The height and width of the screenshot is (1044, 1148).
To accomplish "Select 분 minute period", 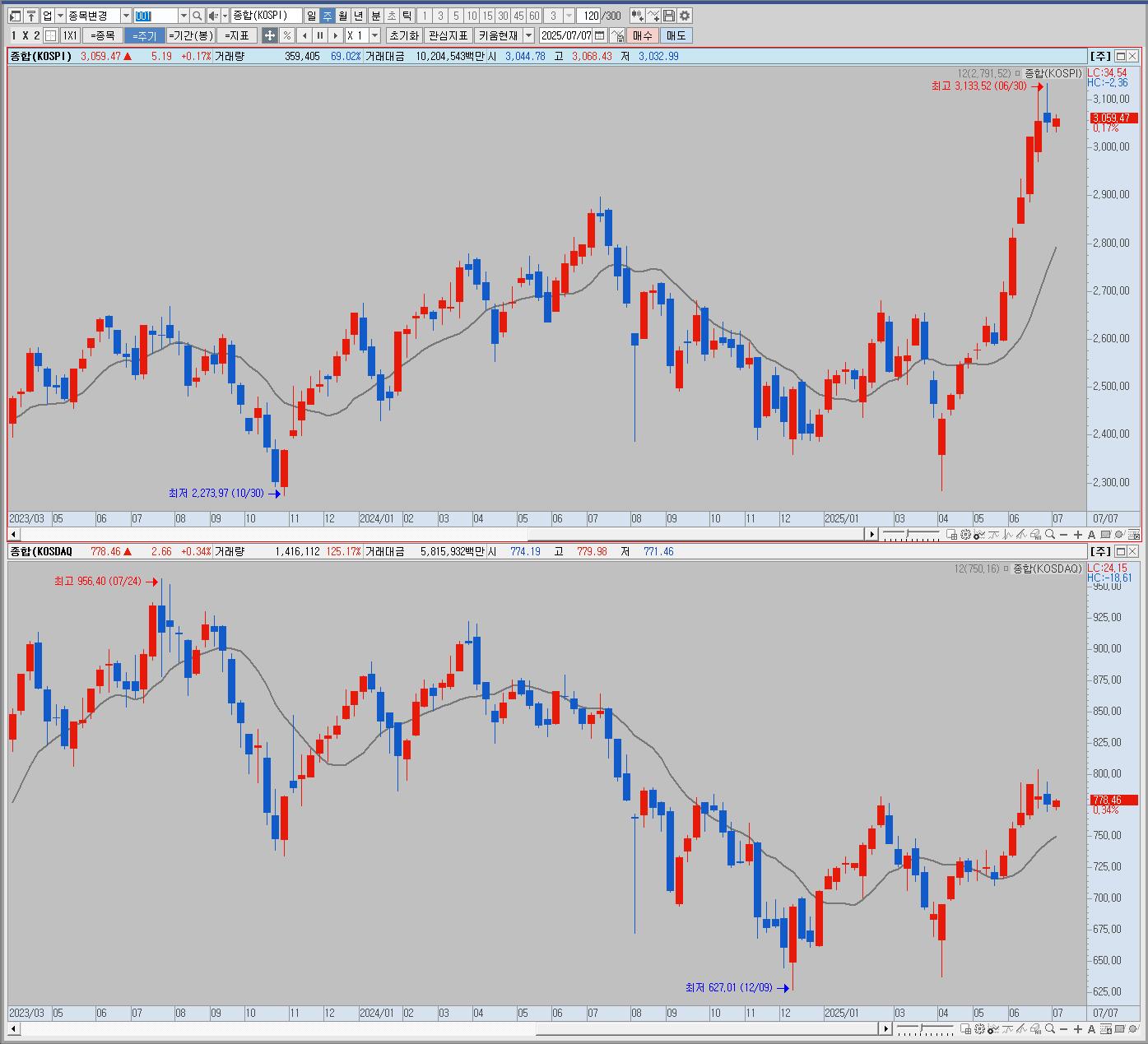I will (376, 16).
